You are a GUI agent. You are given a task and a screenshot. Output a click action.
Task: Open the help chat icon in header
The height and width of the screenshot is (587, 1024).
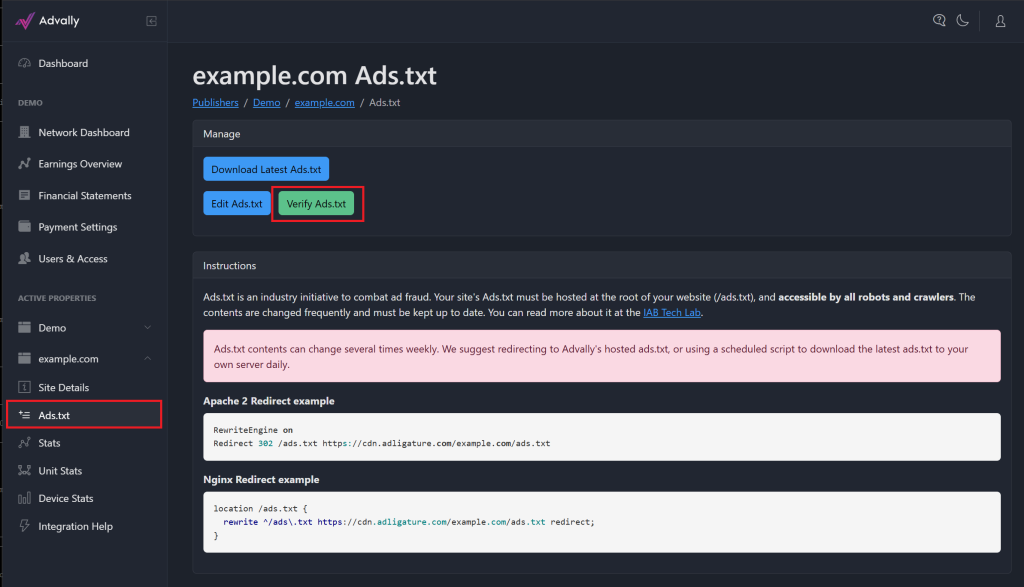tap(939, 21)
